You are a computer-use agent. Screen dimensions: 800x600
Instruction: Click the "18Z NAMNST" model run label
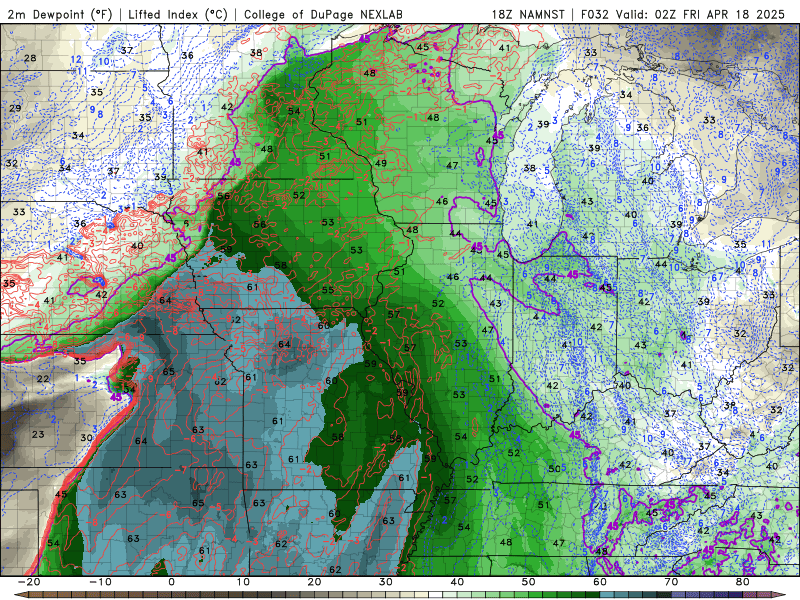[x=528, y=15]
